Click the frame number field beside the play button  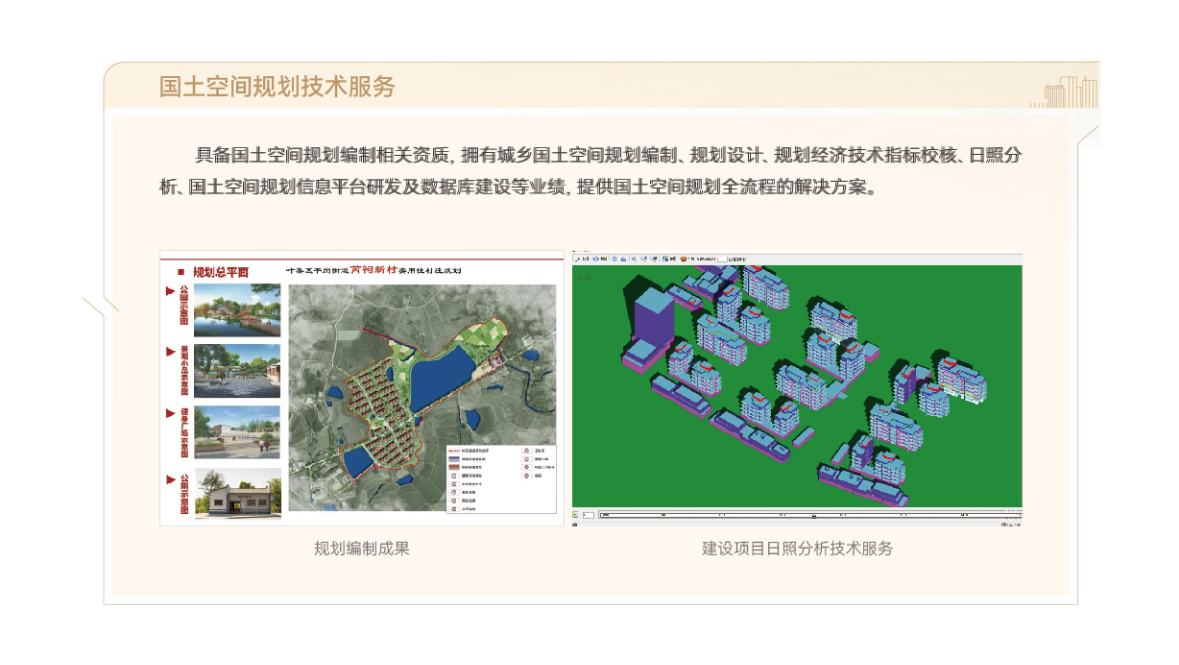(589, 516)
